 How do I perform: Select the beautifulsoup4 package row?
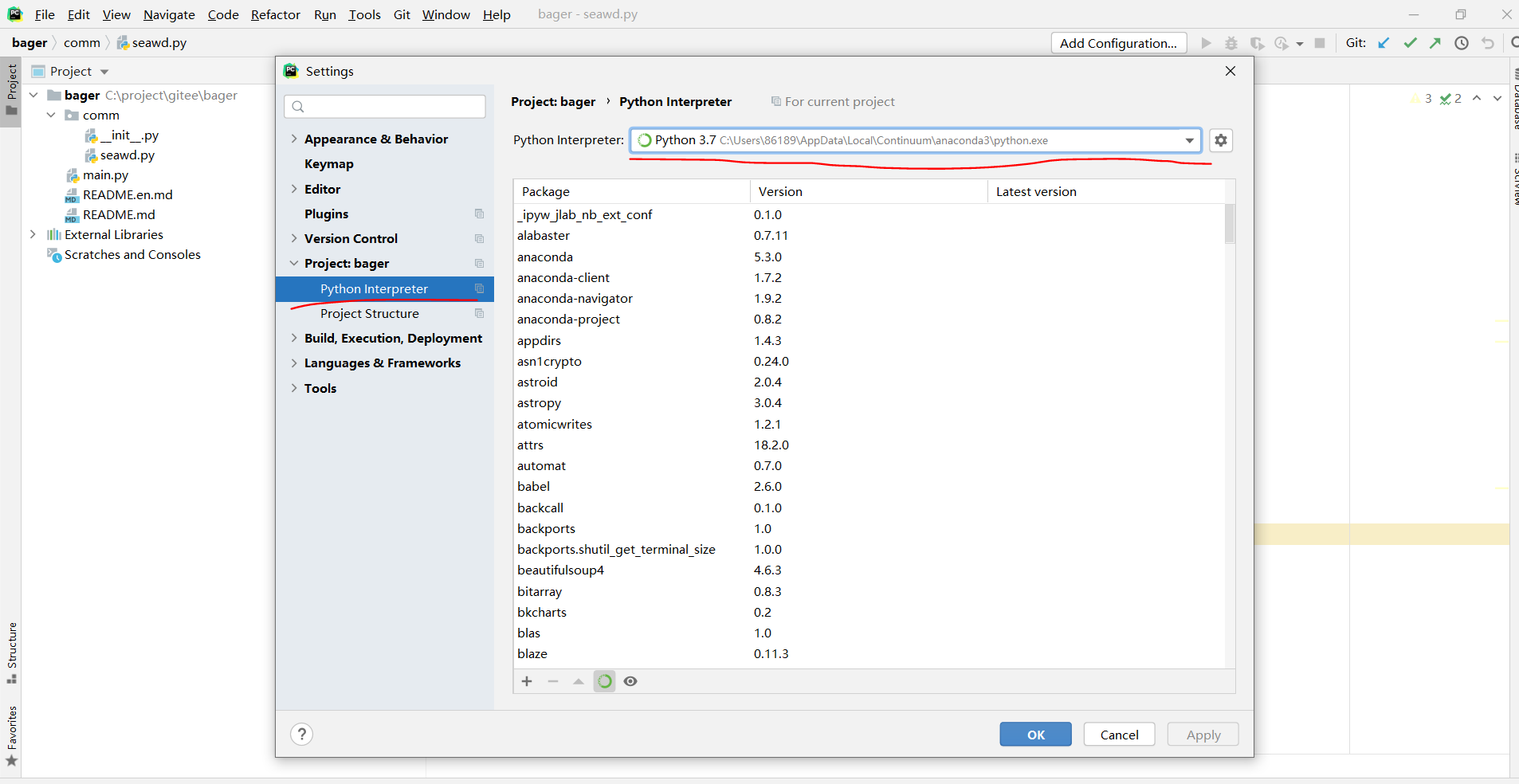(869, 570)
